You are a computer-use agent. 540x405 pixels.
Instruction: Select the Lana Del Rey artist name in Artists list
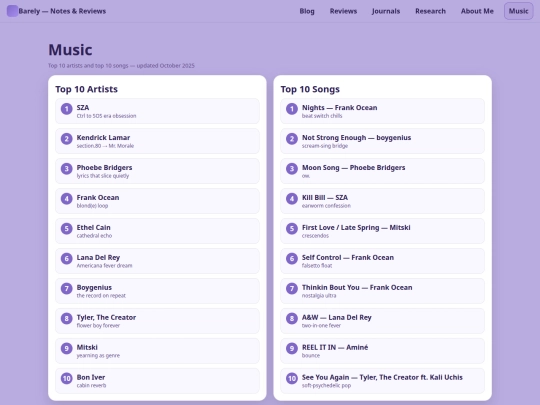coord(98,258)
